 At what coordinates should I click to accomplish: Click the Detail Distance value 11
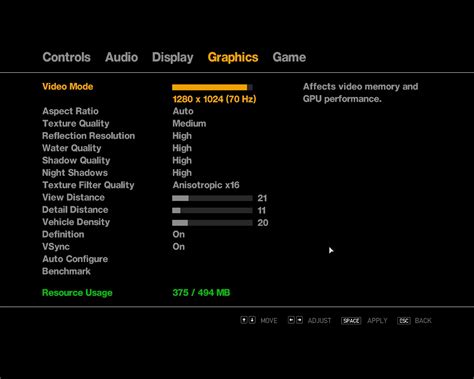pyautogui.click(x=262, y=211)
